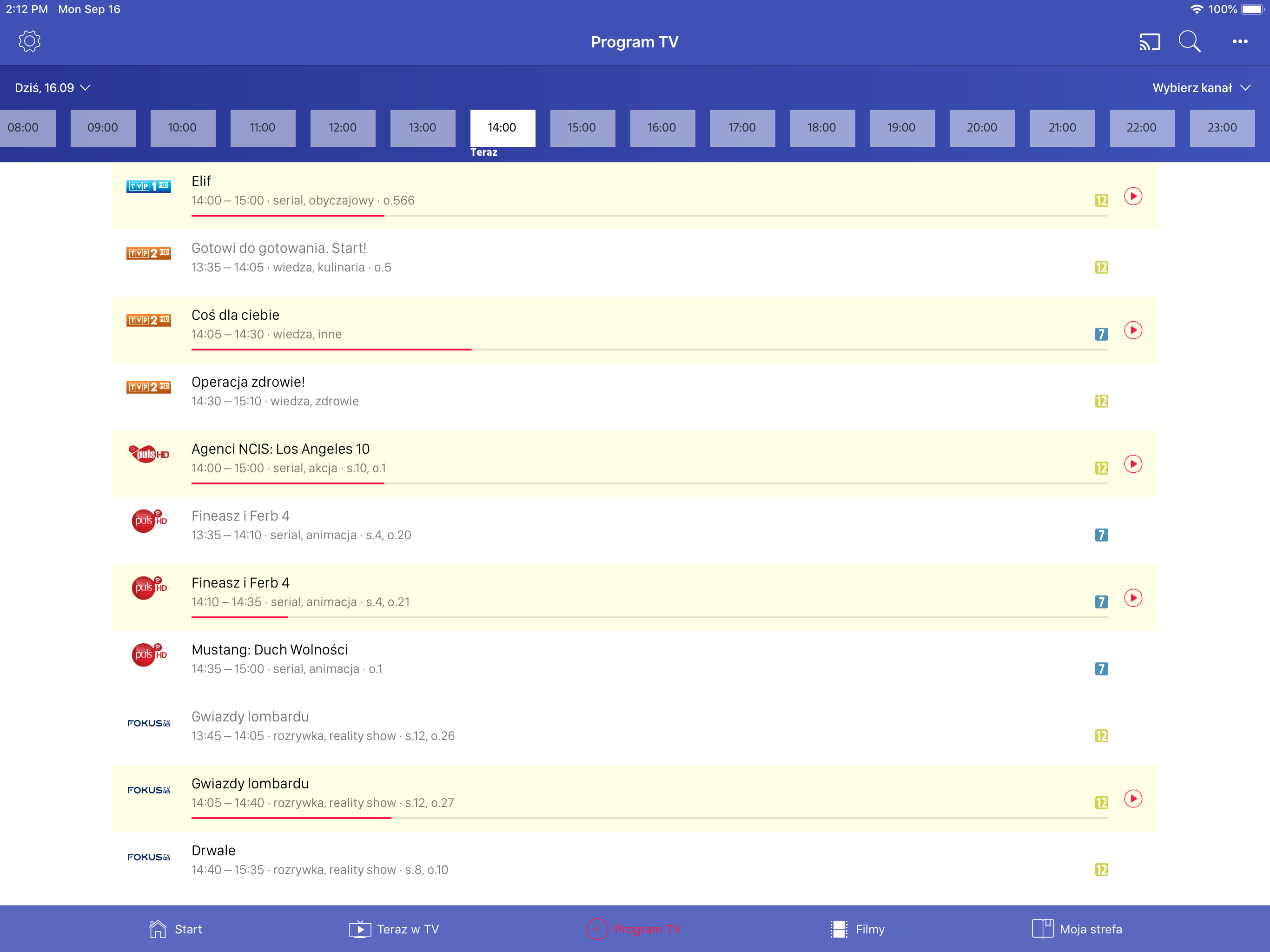Open the three-dot more options menu

(1240, 41)
